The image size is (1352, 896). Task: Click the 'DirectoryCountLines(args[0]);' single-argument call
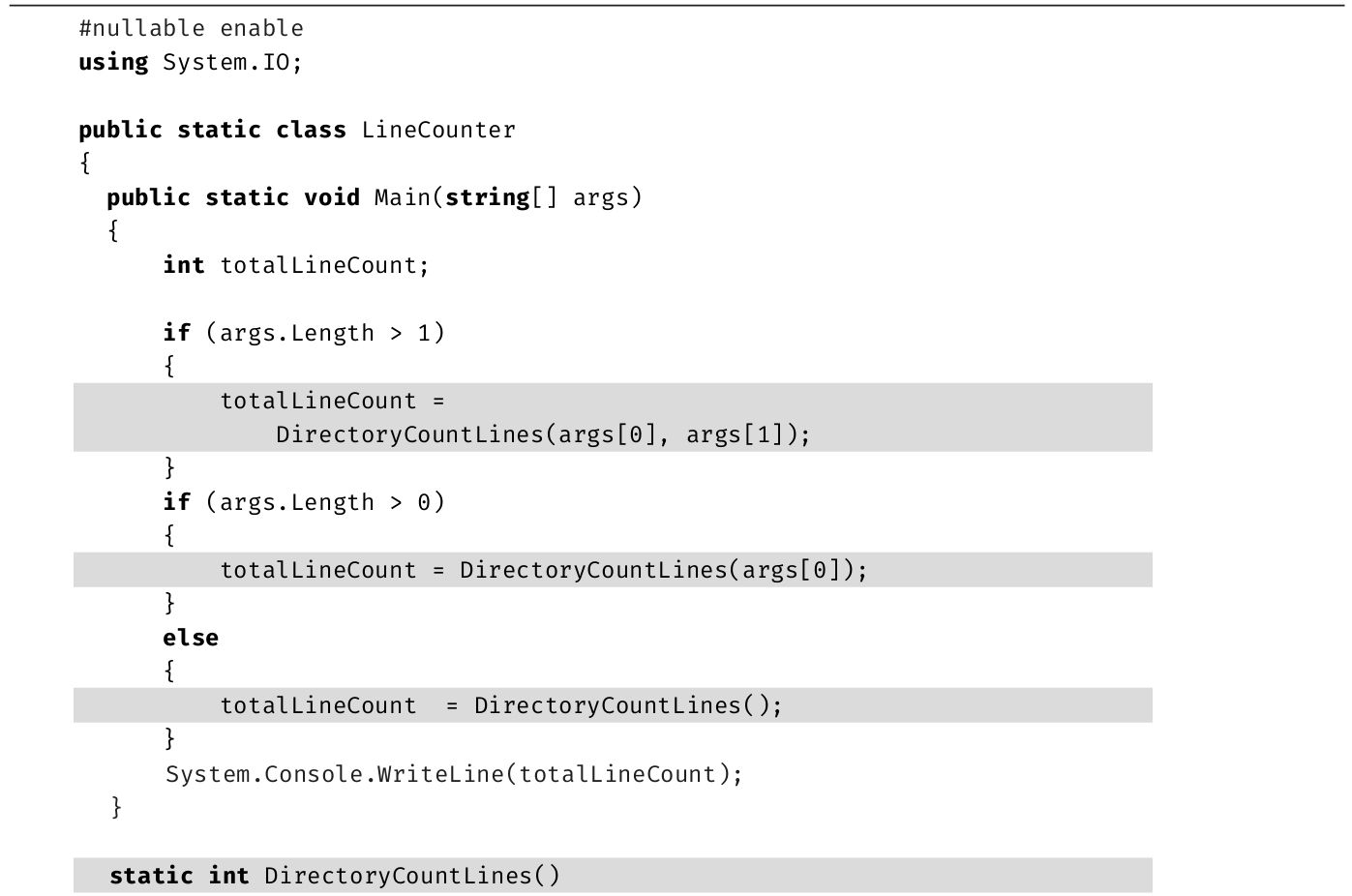(x=663, y=571)
